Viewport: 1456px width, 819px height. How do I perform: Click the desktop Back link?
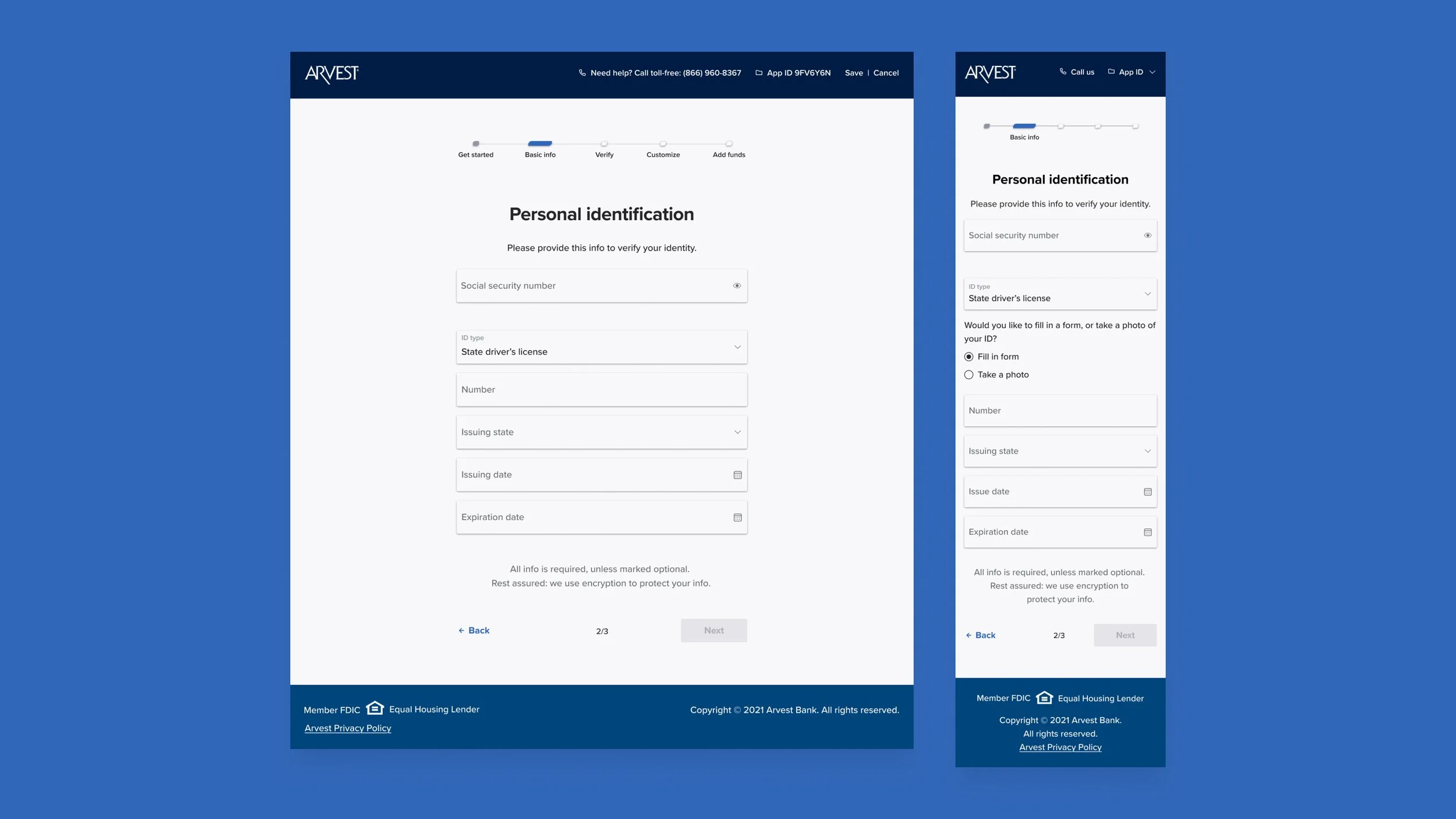pos(473,630)
